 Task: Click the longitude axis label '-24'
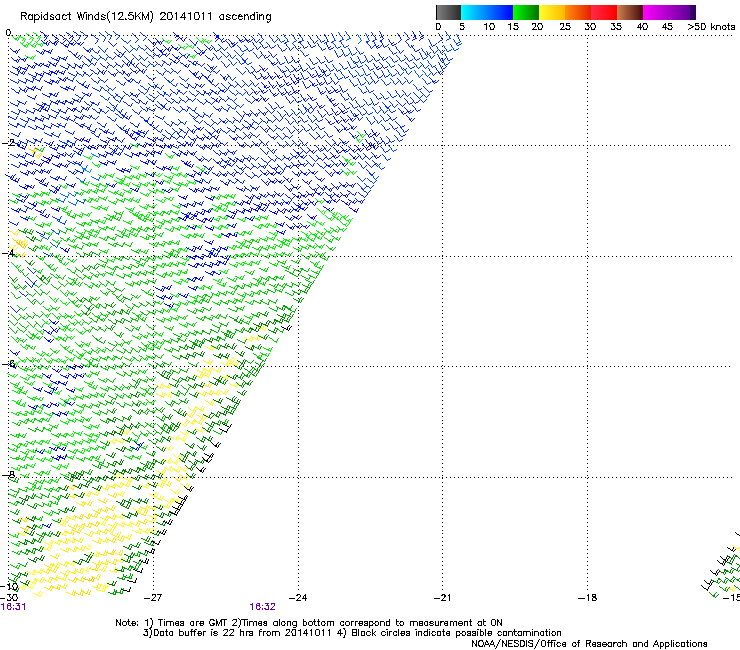(x=298, y=598)
